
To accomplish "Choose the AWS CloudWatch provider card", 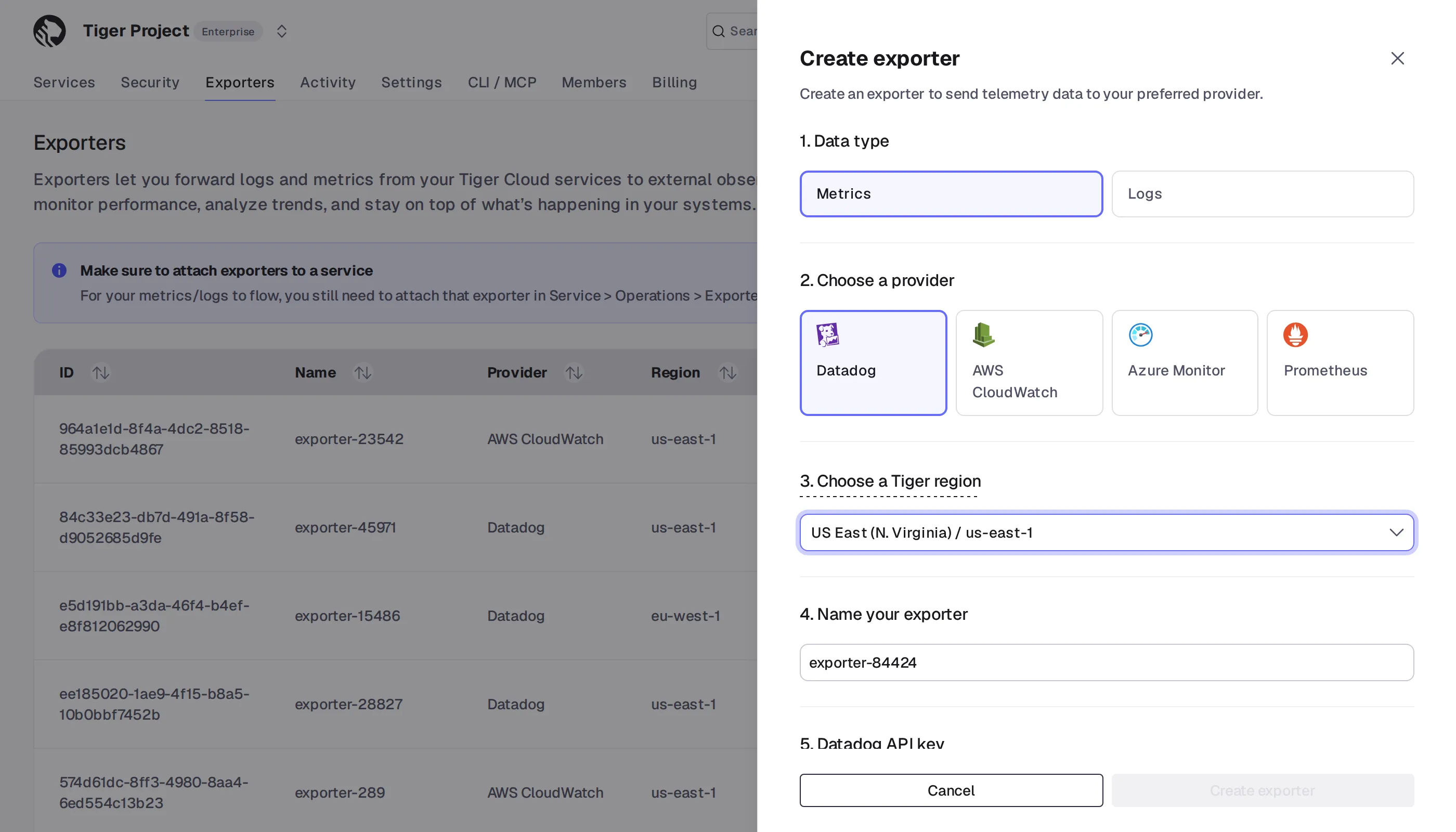I will point(1029,362).
